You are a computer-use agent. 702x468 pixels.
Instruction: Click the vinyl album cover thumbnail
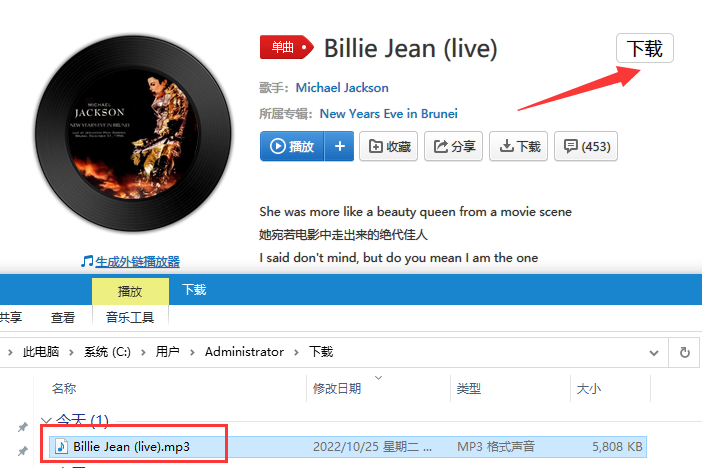(x=133, y=133)
